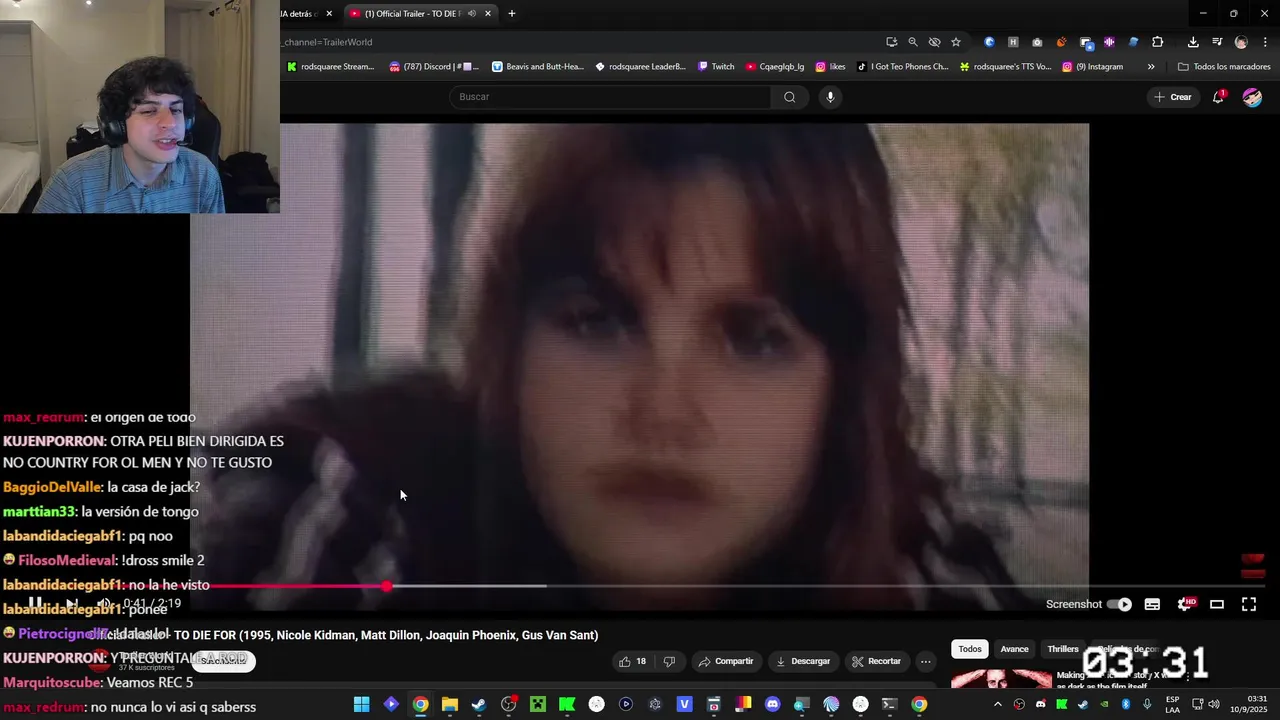Click the Crear button
Viewport: 1280px width, 720px height.
[x=1172, y=97]
